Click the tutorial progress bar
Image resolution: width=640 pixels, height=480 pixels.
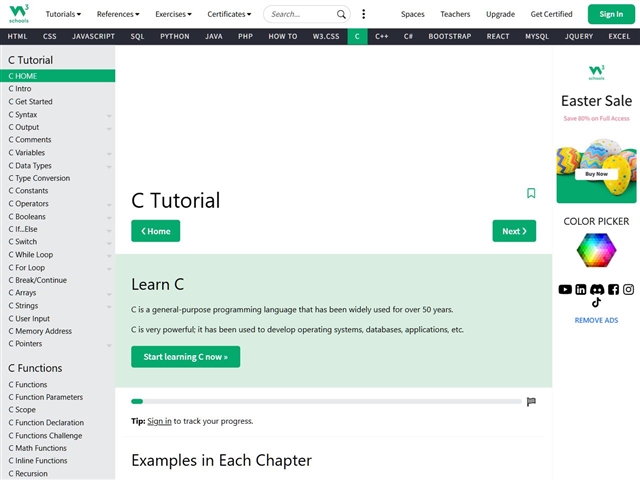(x=326, y=402)
